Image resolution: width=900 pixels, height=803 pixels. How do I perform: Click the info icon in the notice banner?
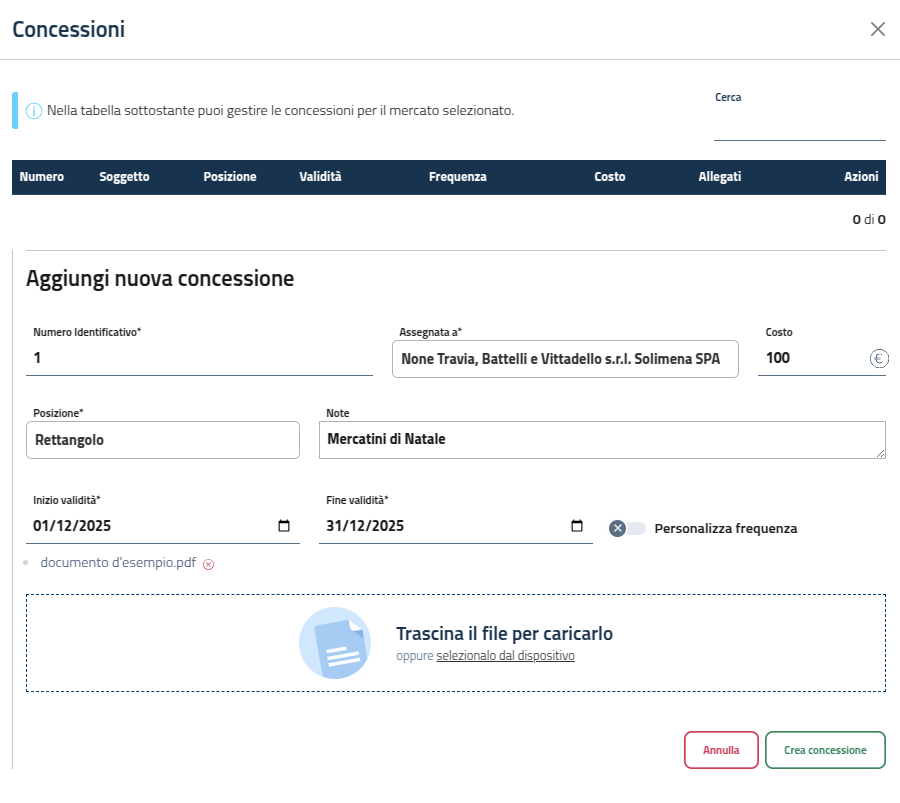pyautogui.click(x=34, y=111)
